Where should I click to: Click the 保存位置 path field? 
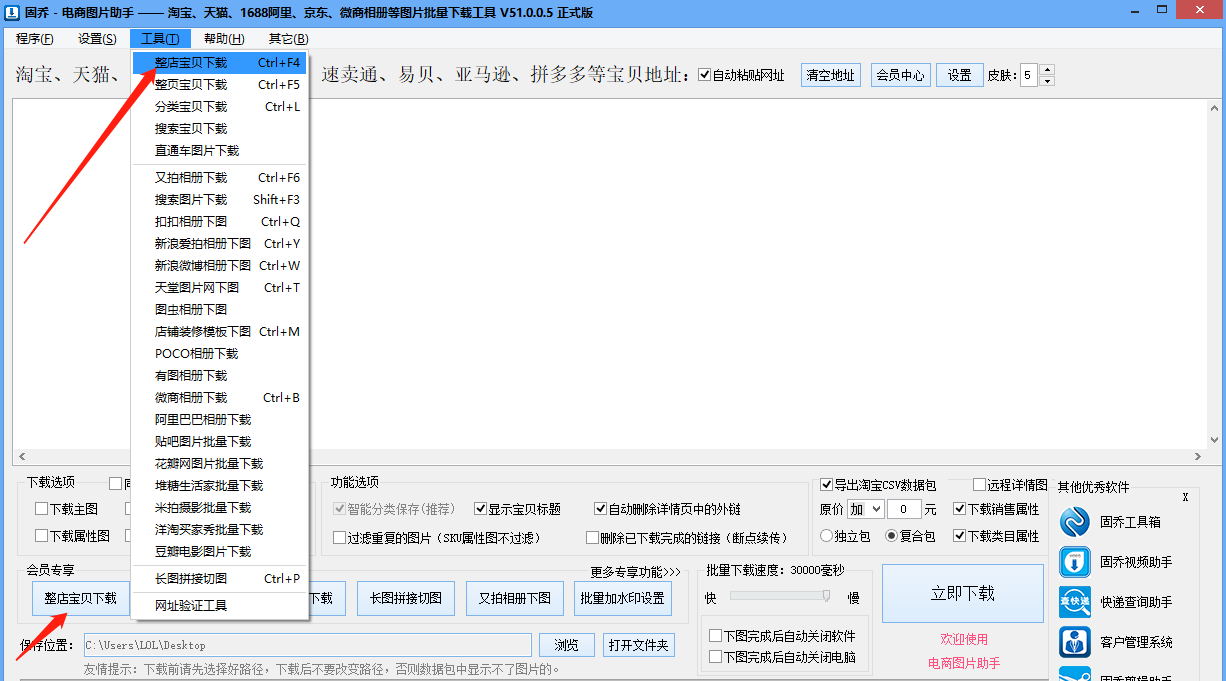(306, 645)
